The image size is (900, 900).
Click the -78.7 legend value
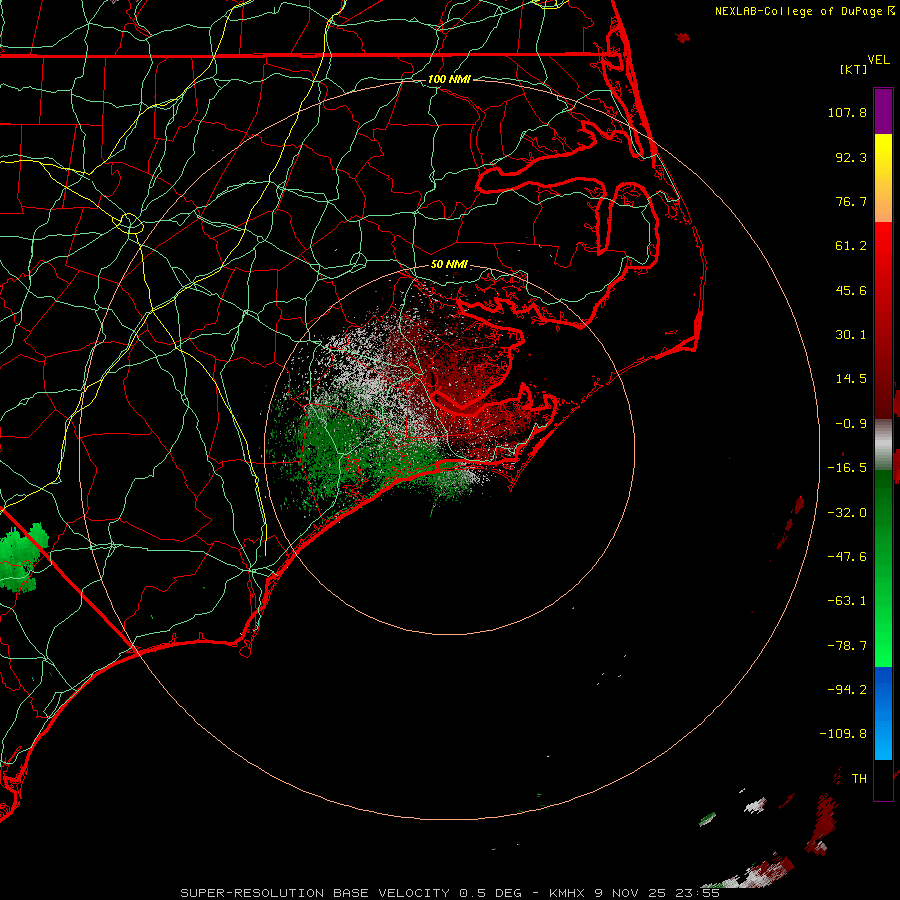coord(847,646)
